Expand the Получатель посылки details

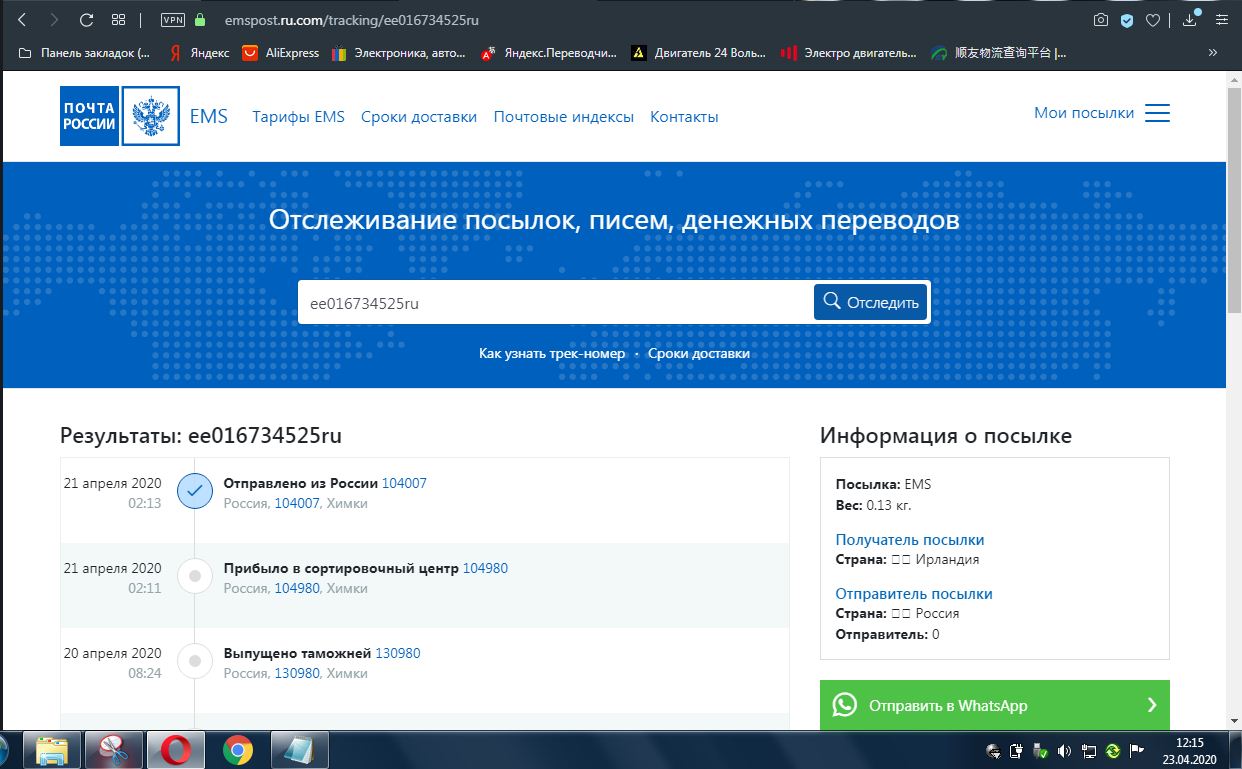coord(909,540)
